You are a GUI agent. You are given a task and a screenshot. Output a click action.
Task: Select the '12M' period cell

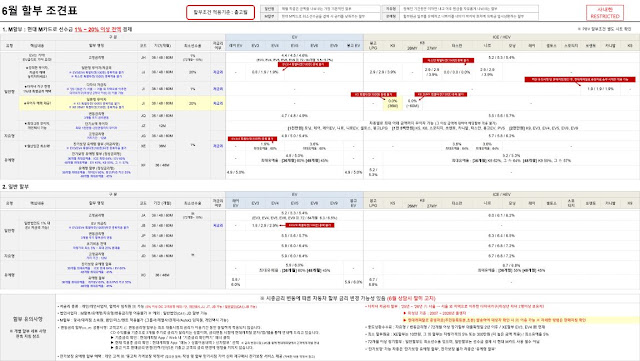162,126
